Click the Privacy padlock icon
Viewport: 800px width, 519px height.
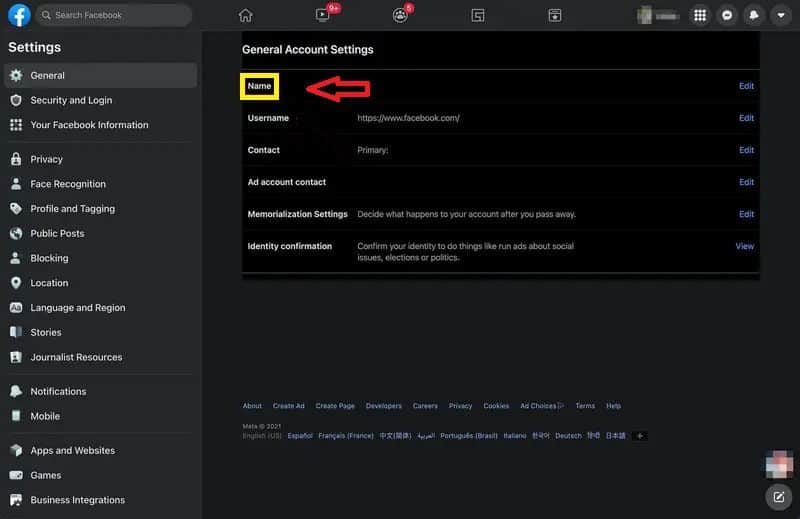16,159
